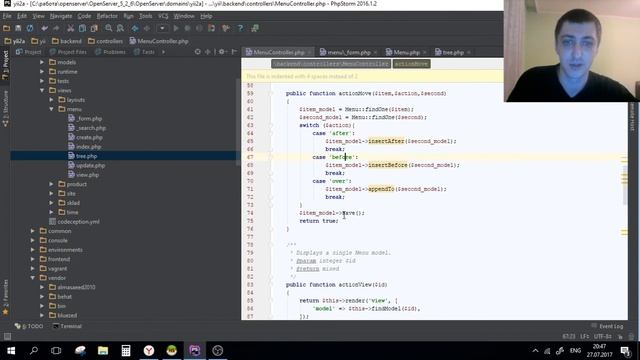This screenshot has width=640, height=360.
Task: Click the hide Project panel icon
Action: [x=234, y=52]
